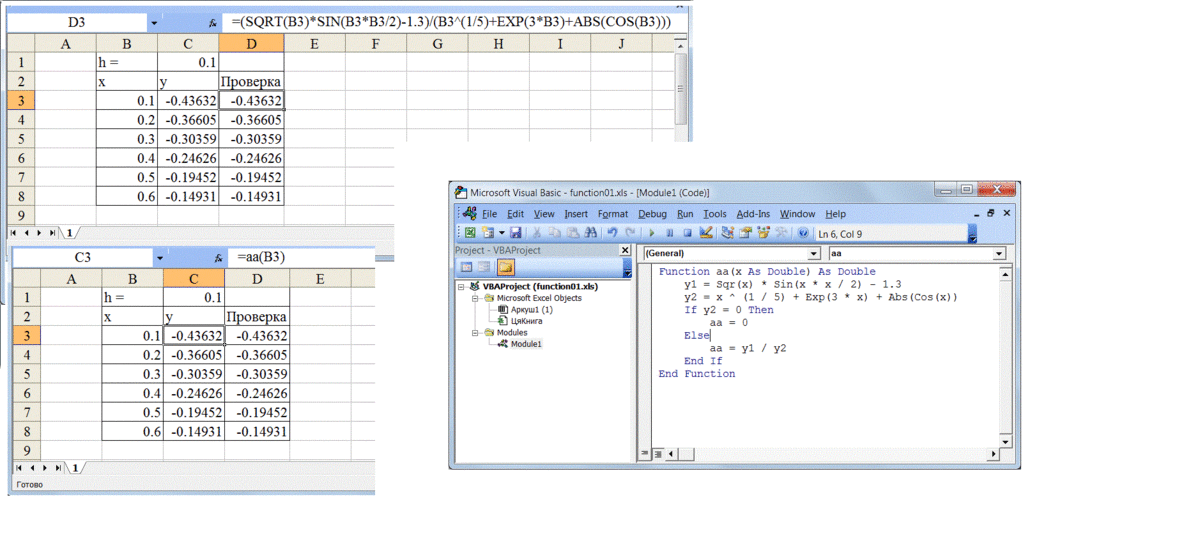Click the View Microsoft Excel icon
The height and width of the screenshot is (543, 1200).
[470, 233]
